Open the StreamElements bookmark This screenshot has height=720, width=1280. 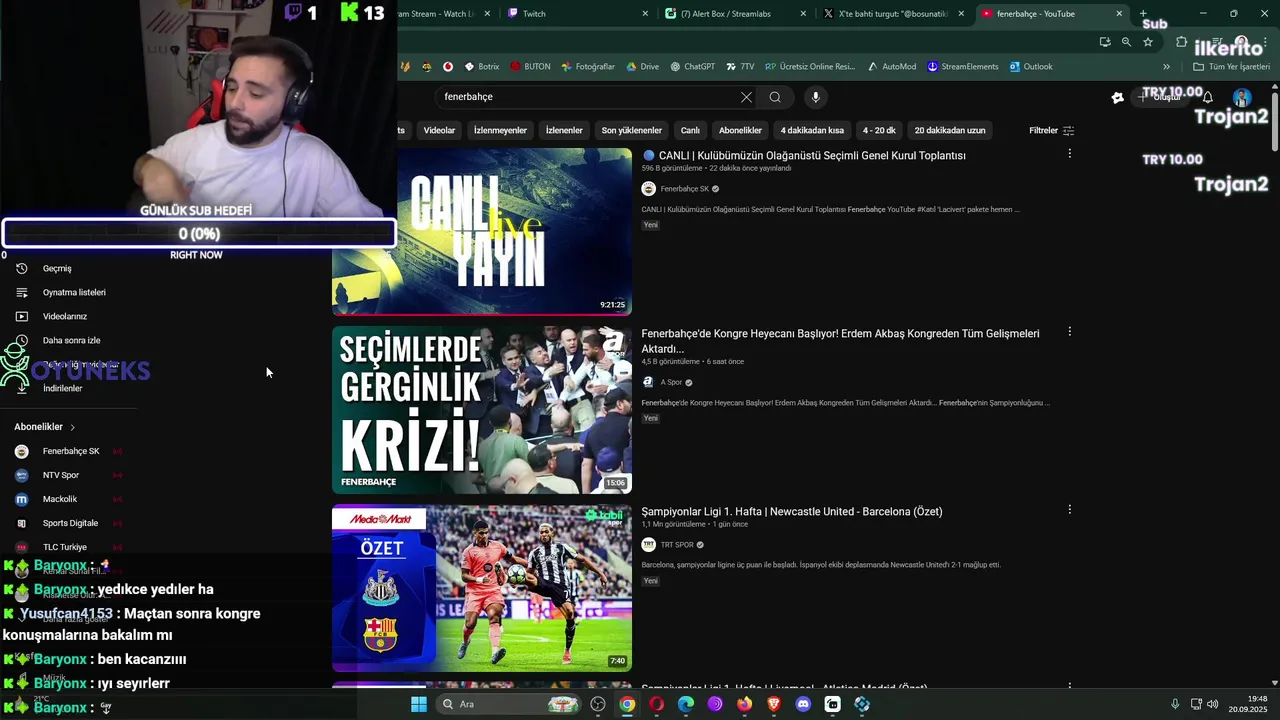(x=963, y=67)
